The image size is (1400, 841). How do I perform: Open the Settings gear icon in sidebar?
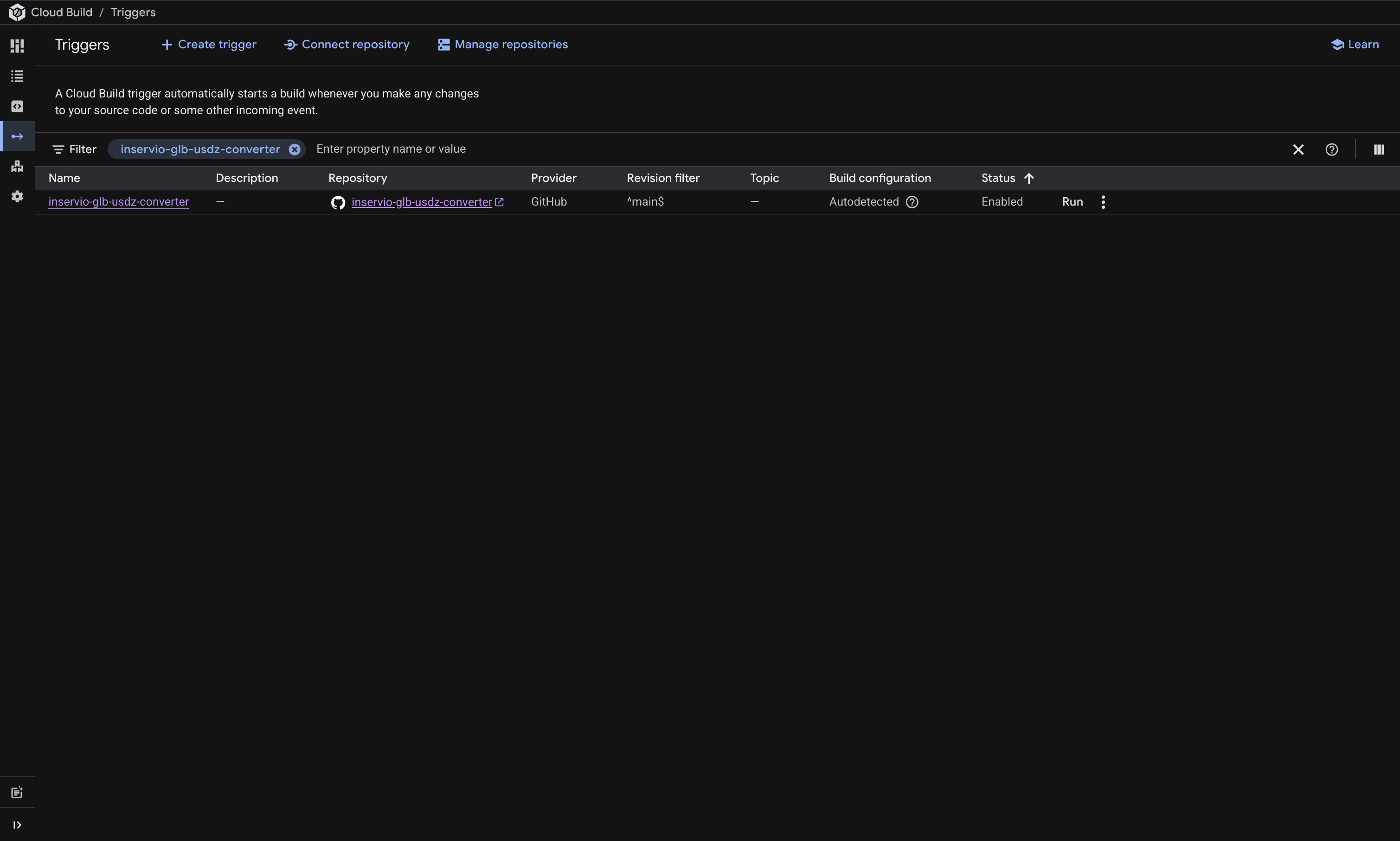(17, 196)
